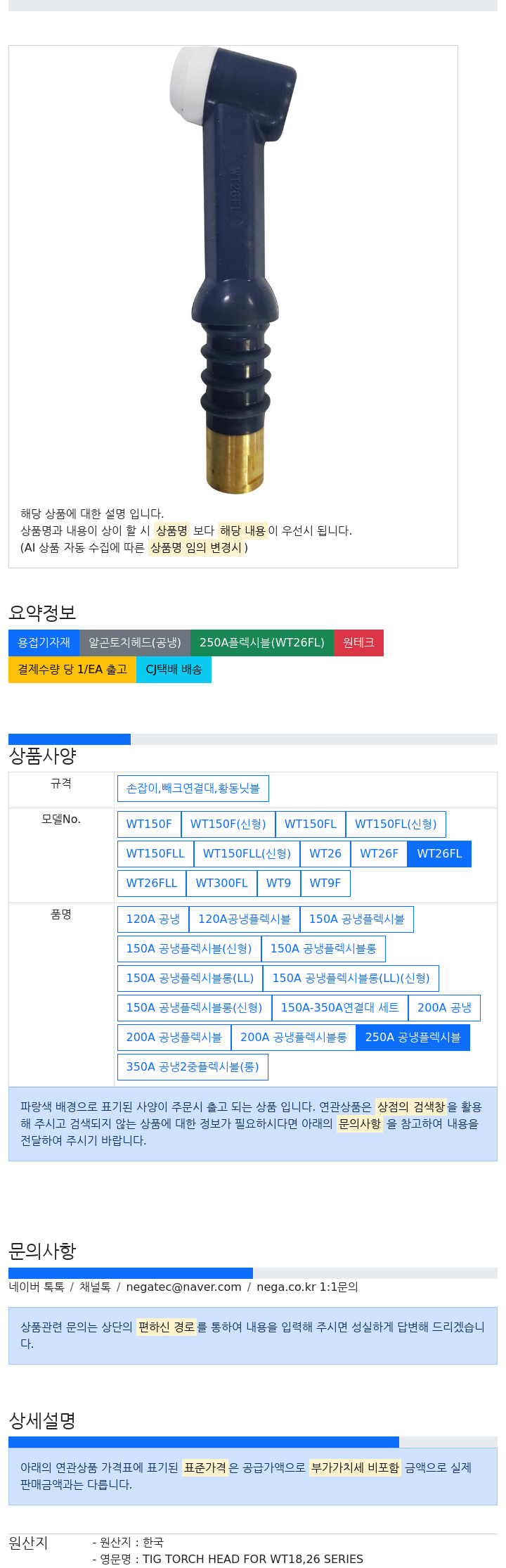
Task: Click the 원테크 red brand tag
Action: (x=358, y=642)
